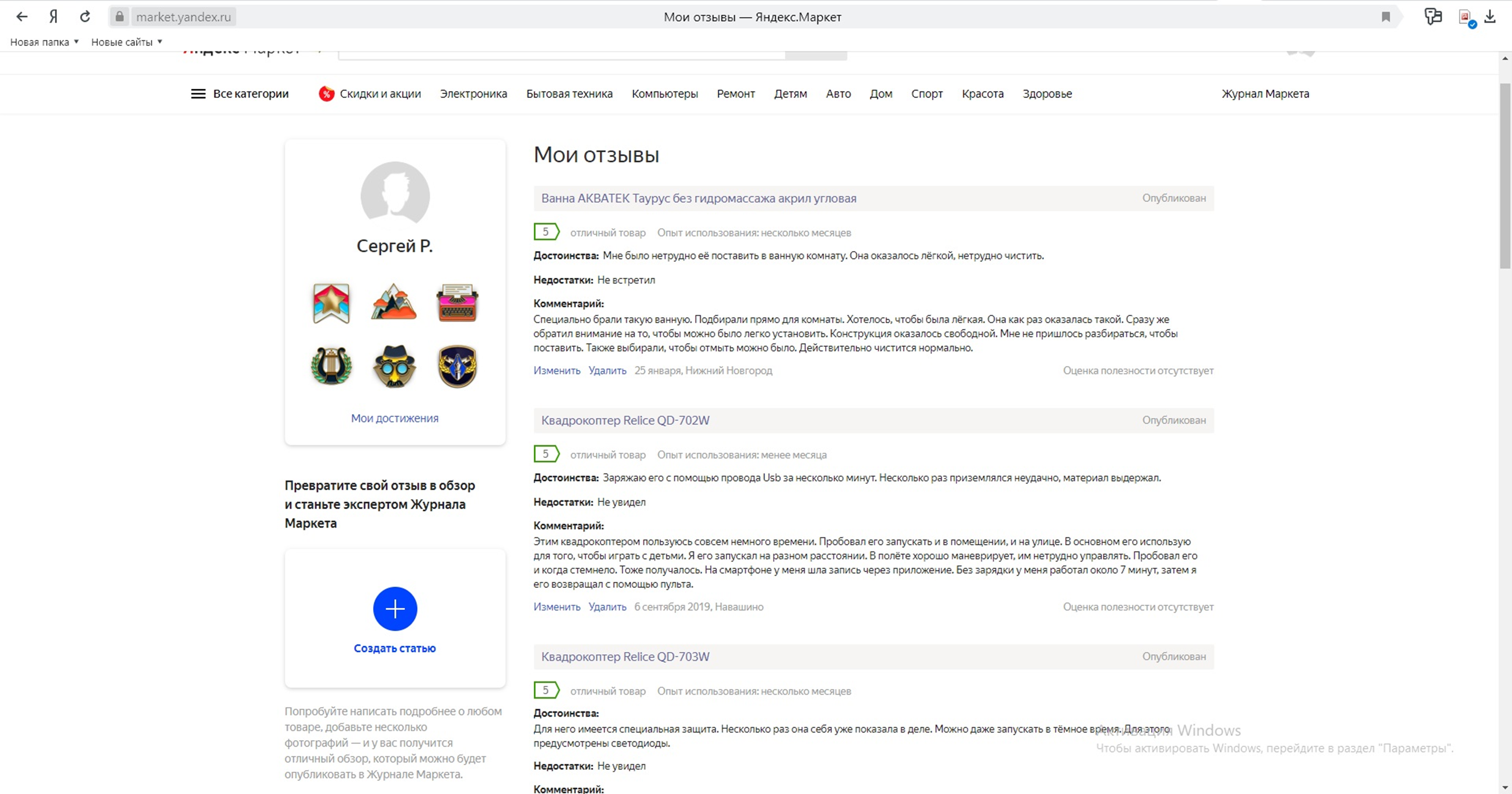The height and width of the screenshot is (794, 1512).
Task: Click the market.yandex.ru address field
Action: [184, 17]
